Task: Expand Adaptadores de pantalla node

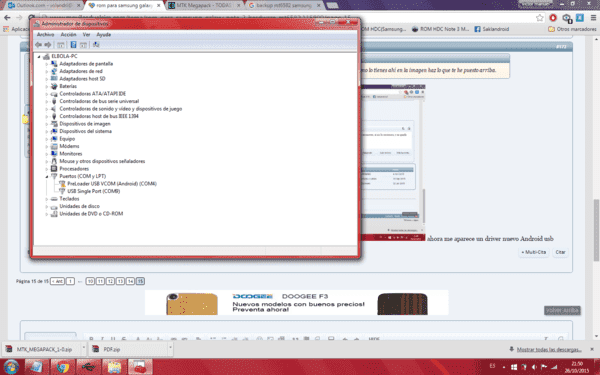Action: pos(47,64)
